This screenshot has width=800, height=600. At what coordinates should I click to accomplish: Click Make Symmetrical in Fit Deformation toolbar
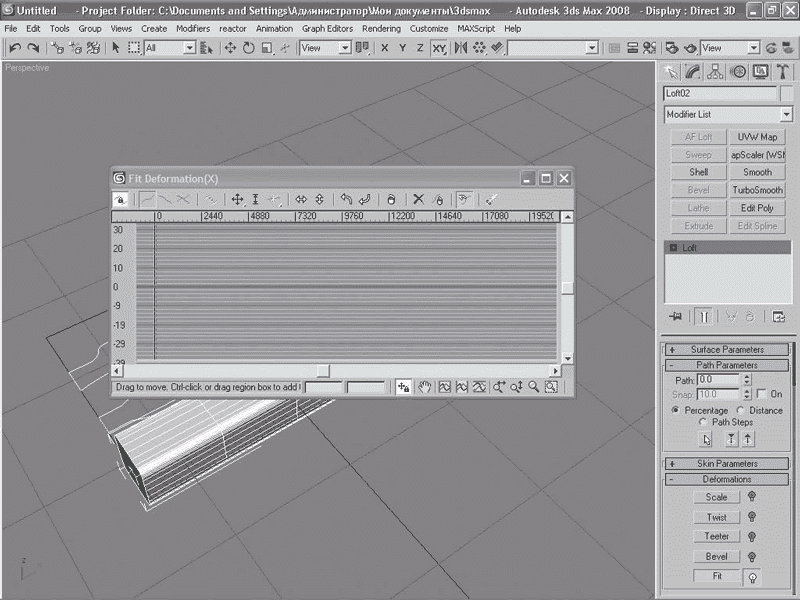point(119,200)
